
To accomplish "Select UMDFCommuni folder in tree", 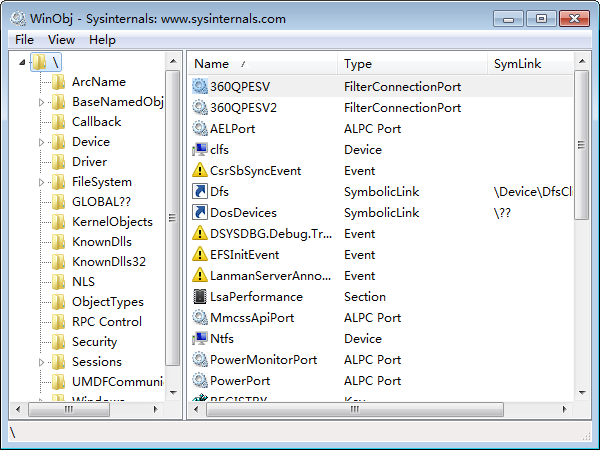I will click(x=117, y=382).
